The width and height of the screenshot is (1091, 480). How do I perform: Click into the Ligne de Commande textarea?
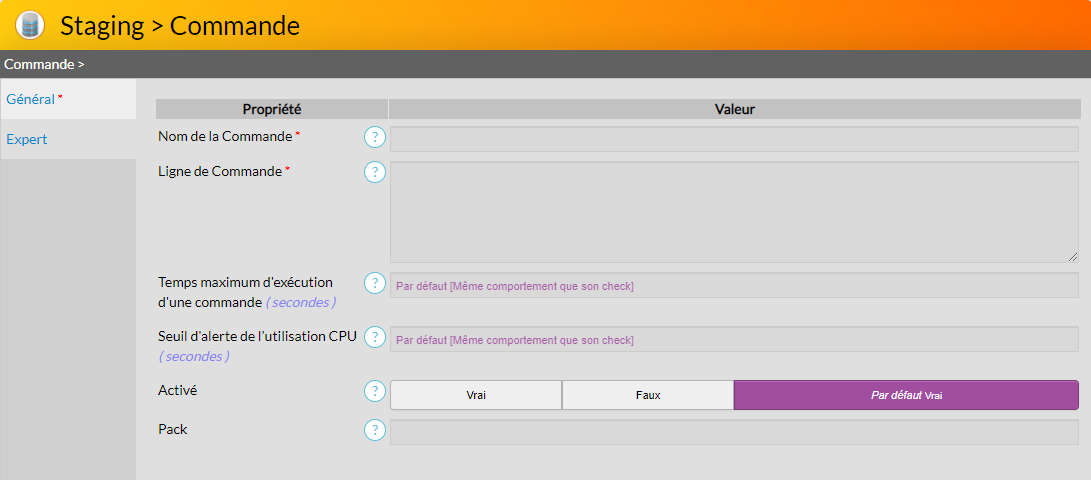(733, 212)
